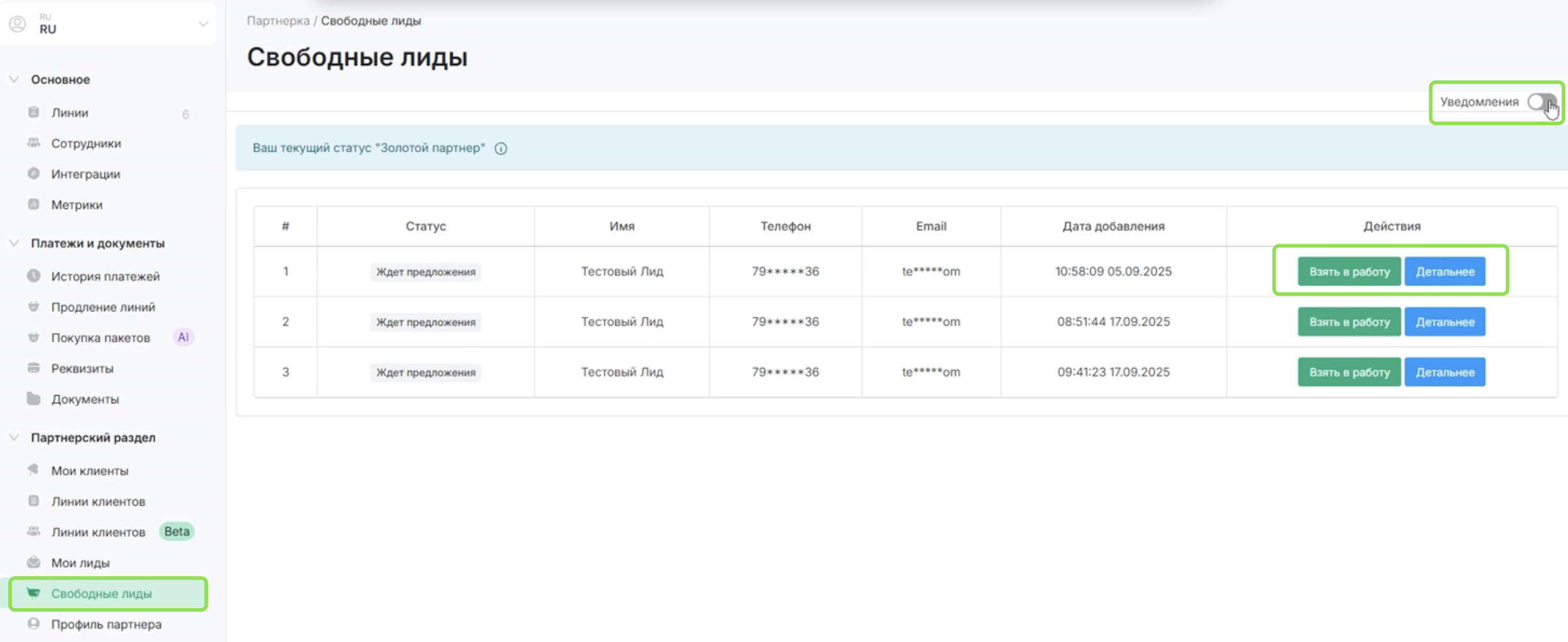Click the Линии sidebar icon
This screenshot has height=642, width=1568.
(x=34, y=113)
